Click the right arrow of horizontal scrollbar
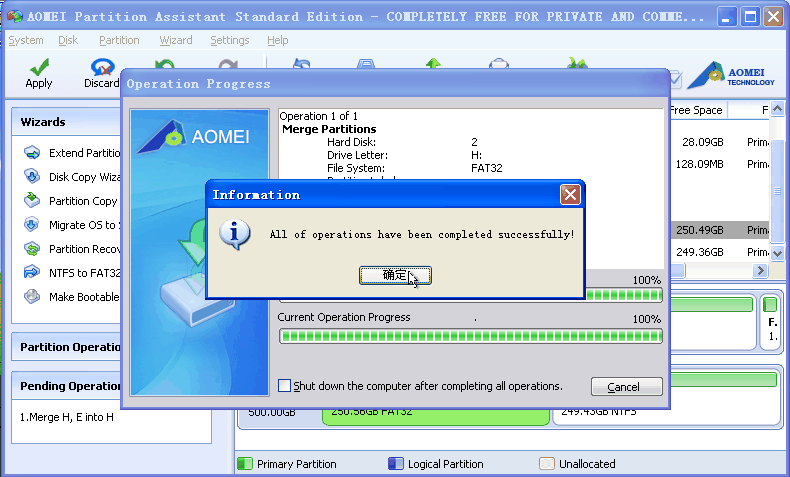Screen dimensions: 790x477 click(x=760, y=271)
